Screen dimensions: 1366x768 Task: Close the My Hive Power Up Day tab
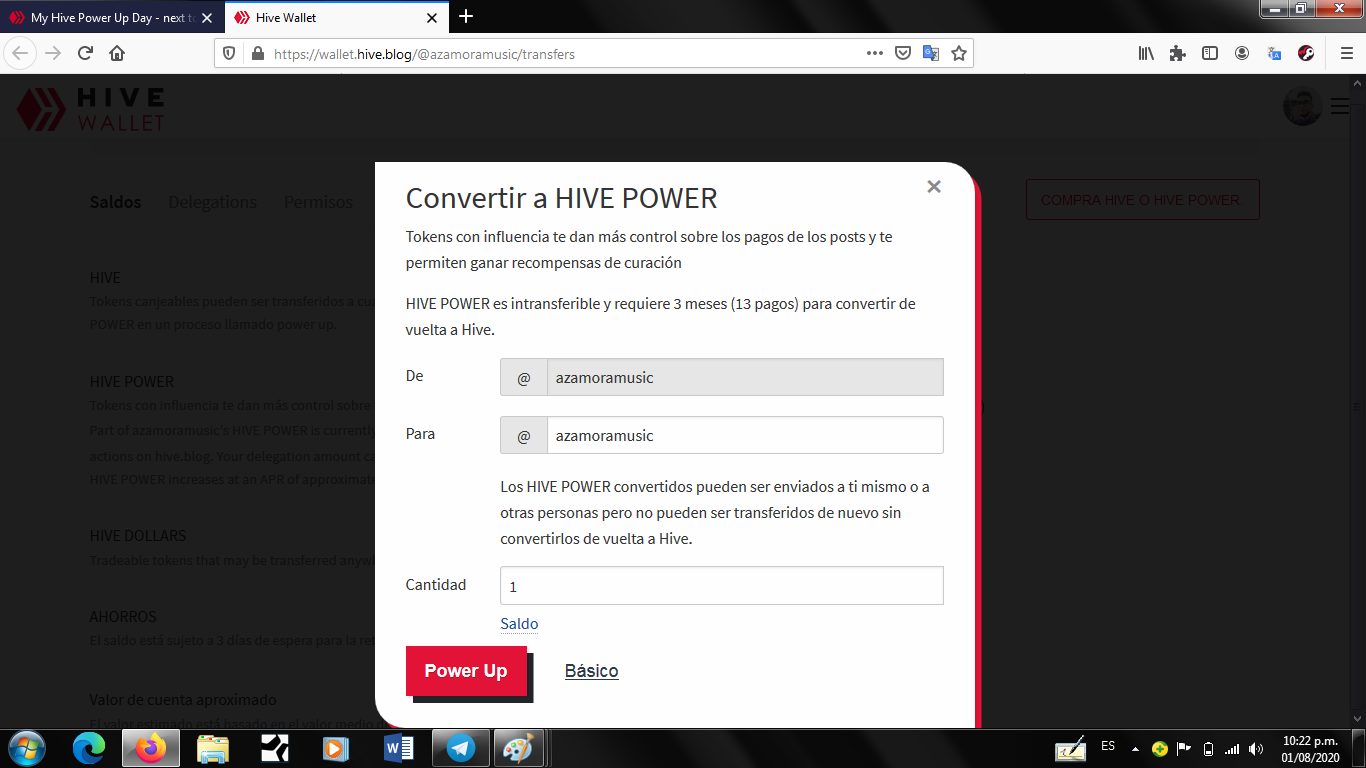pos(207,18)
